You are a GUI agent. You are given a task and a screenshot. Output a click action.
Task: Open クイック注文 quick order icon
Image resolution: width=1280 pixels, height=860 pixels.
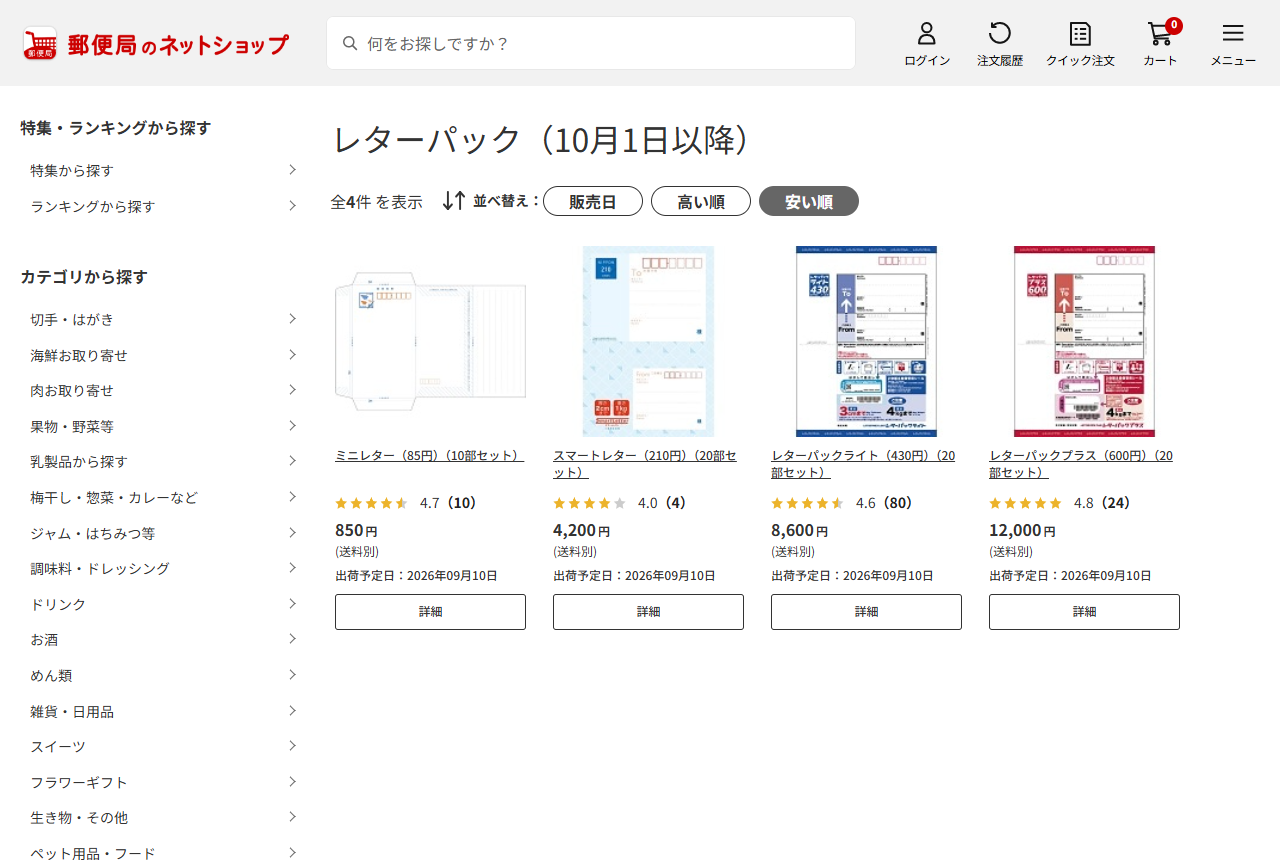click(1080, 44)
